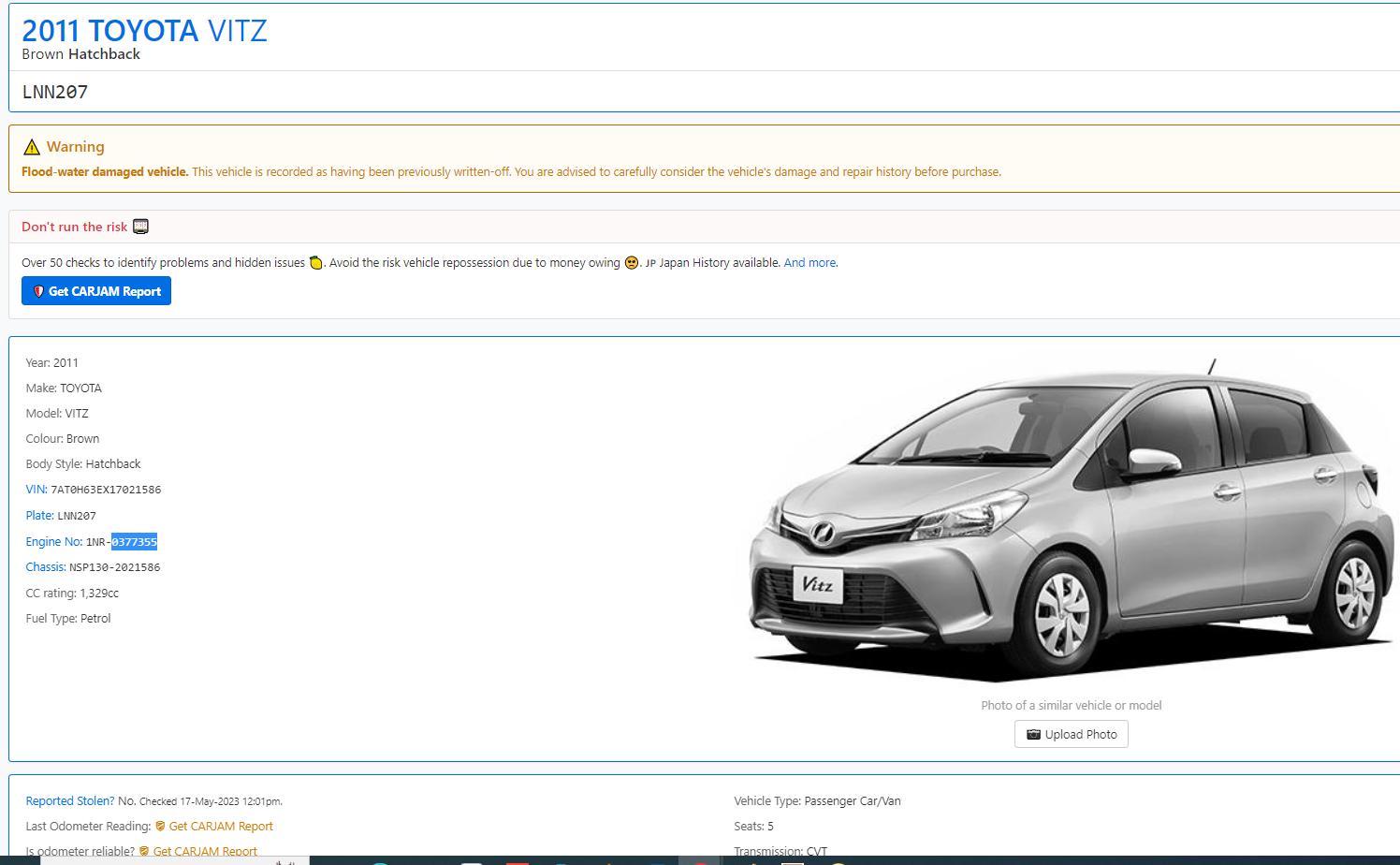Click the Engine No label link
The height and width of the screenshot is (865, 1400).
[x=53, y=542]
